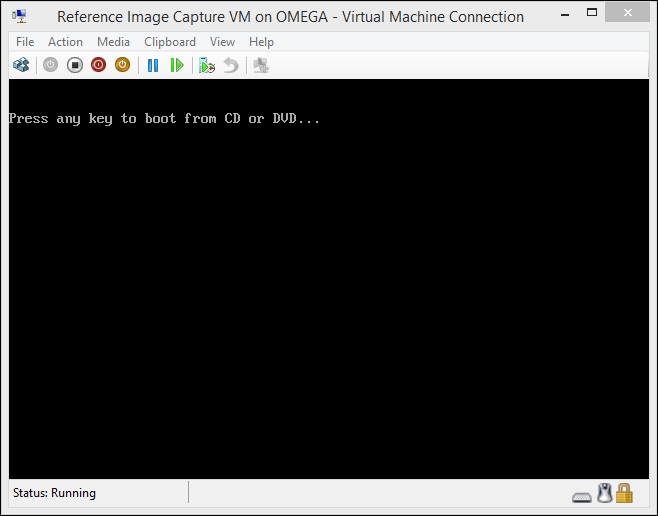Click the window system menu icon

19,16
